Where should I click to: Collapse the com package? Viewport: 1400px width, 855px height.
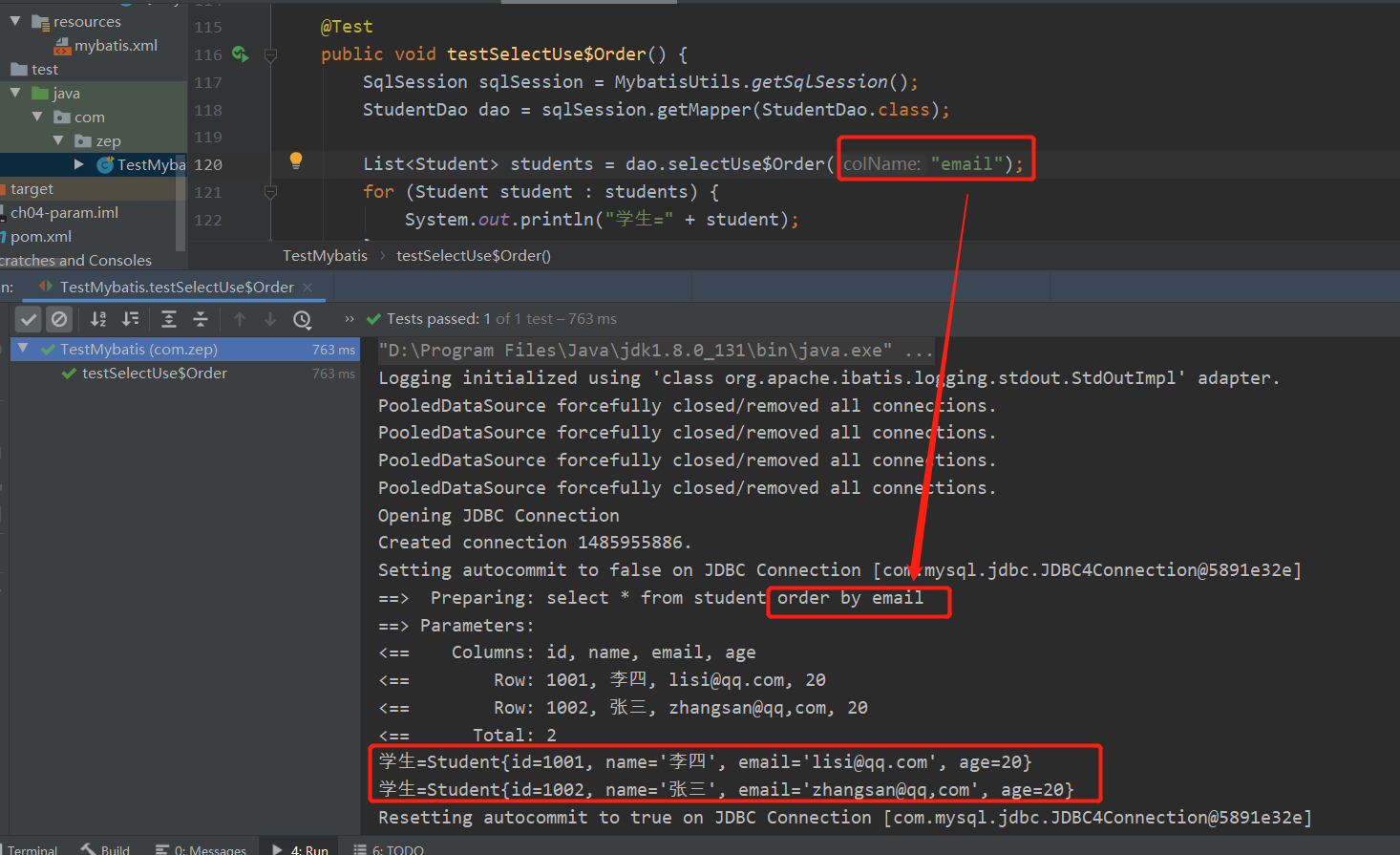(x=37, y=117)
